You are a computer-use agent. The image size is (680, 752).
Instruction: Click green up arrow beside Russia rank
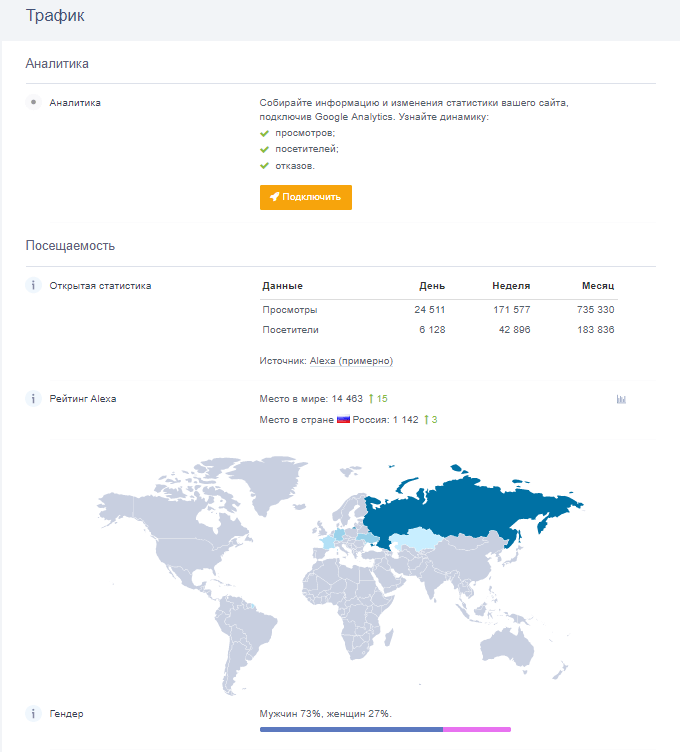(x=426, y=420)
